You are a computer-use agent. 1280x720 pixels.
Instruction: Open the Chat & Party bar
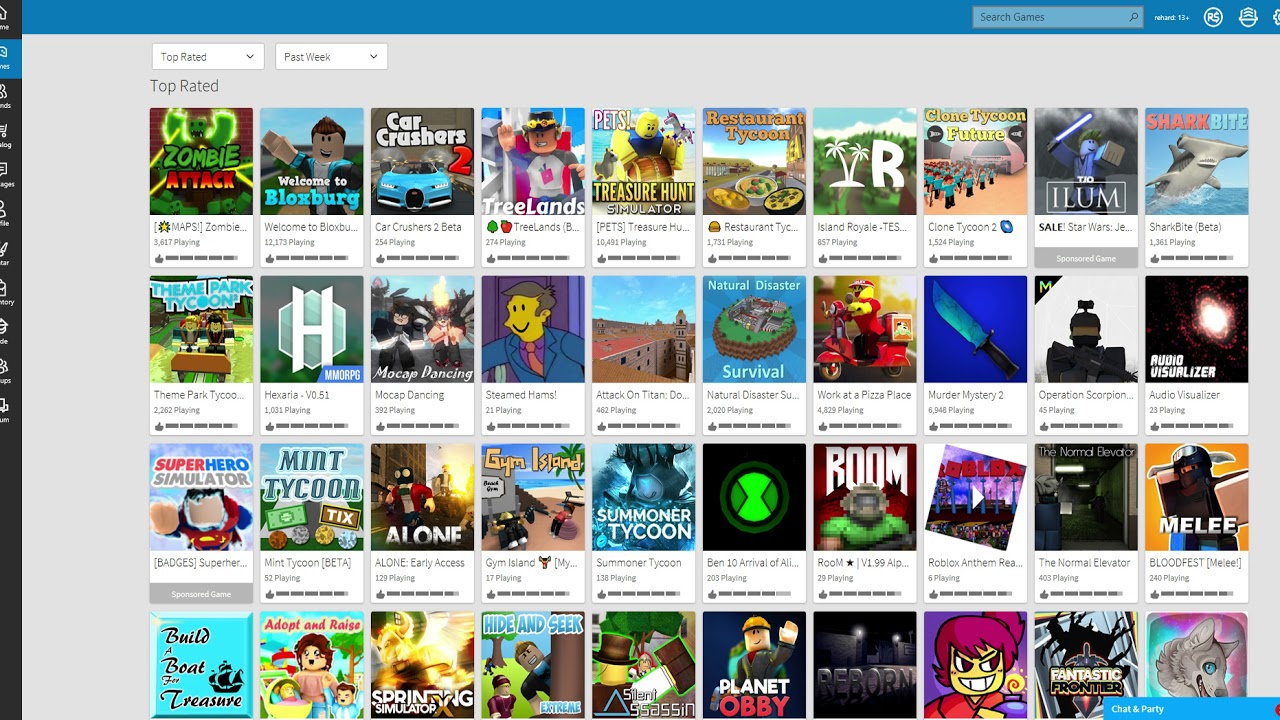(1191, 709)
